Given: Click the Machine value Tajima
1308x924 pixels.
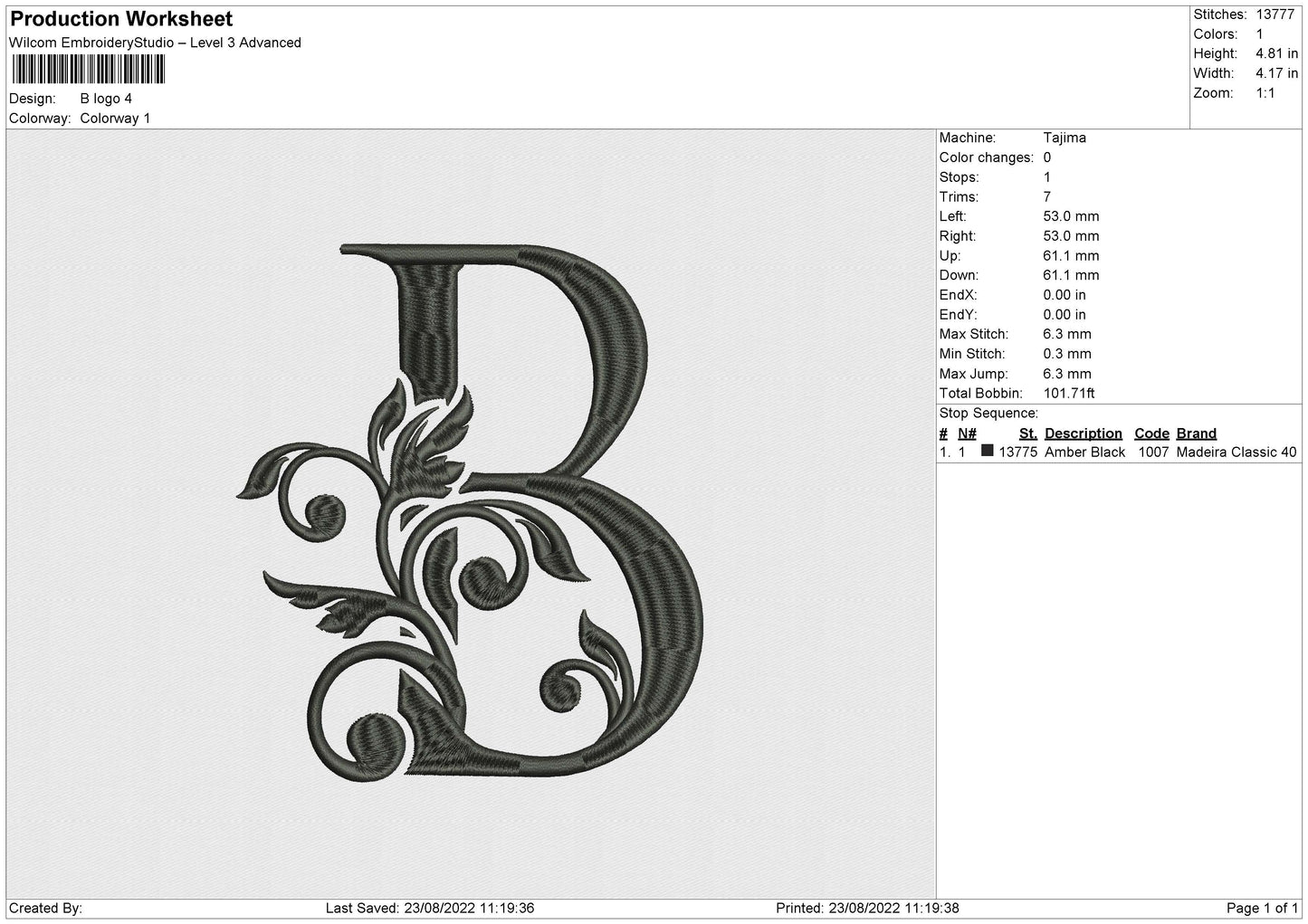Looking at the screenshot, I should tap(1065, 138).
